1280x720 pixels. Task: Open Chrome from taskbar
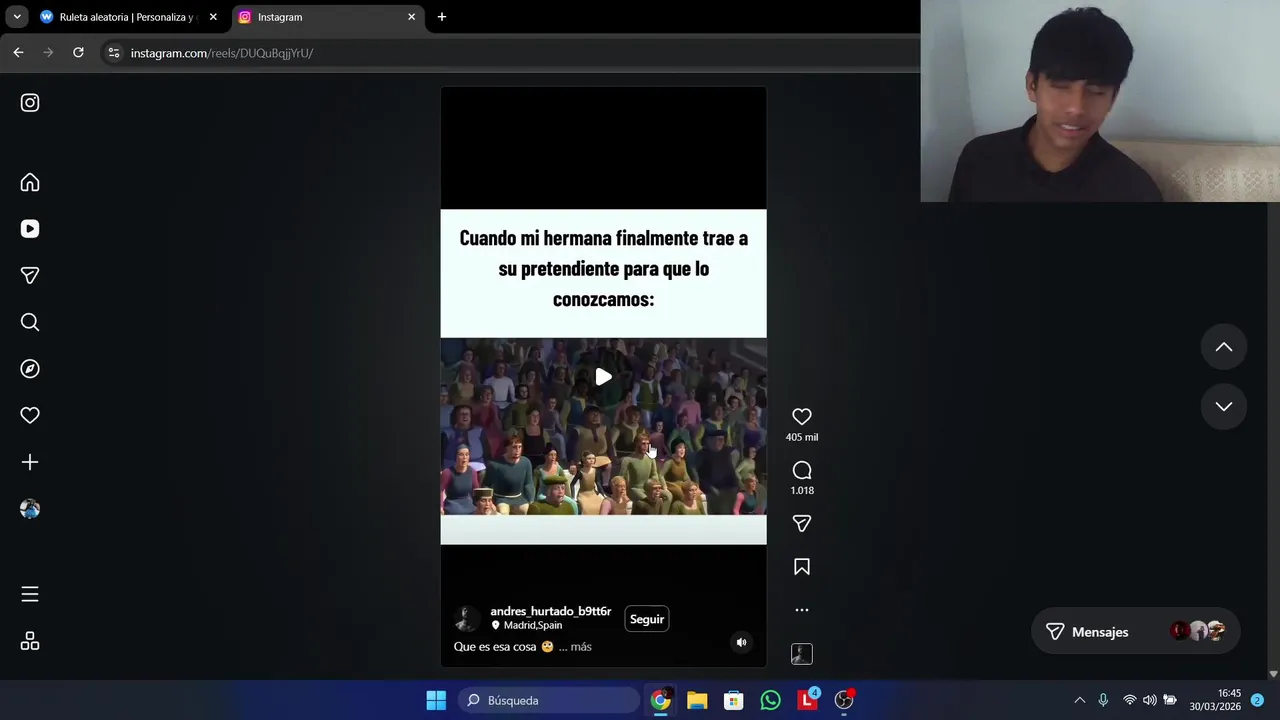[x=661, y=700]
